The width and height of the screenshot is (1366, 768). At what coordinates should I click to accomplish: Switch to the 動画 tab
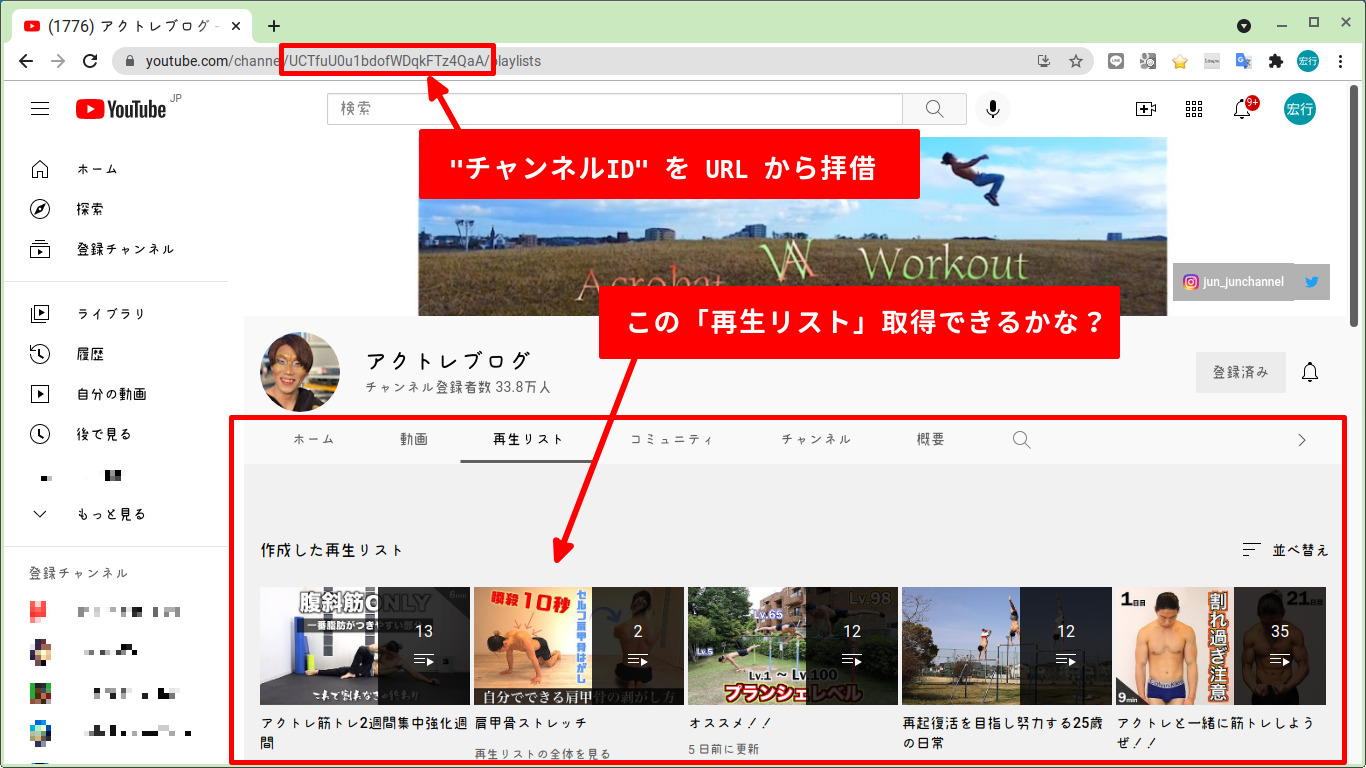click(x=414, y=438)
